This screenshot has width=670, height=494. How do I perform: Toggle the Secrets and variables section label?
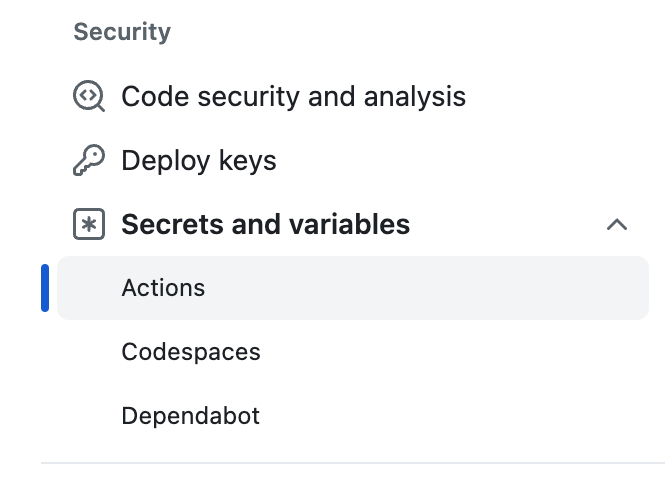tap(265, 225)
